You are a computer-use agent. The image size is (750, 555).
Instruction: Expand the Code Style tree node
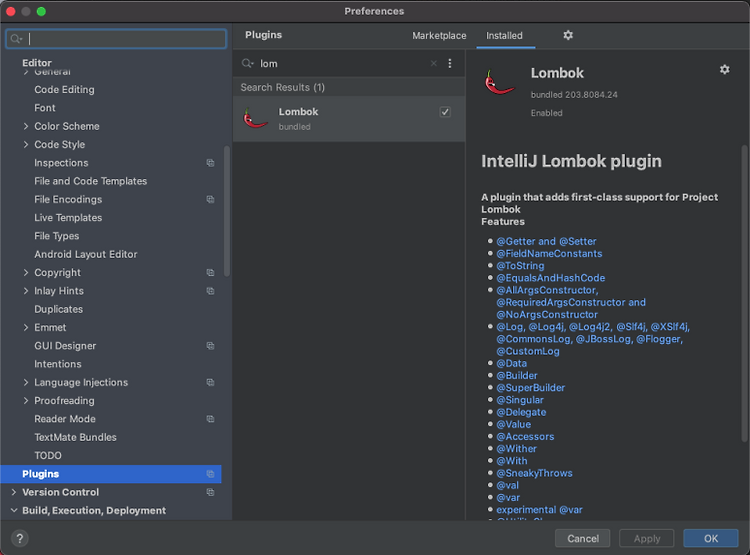click(26, 144)
